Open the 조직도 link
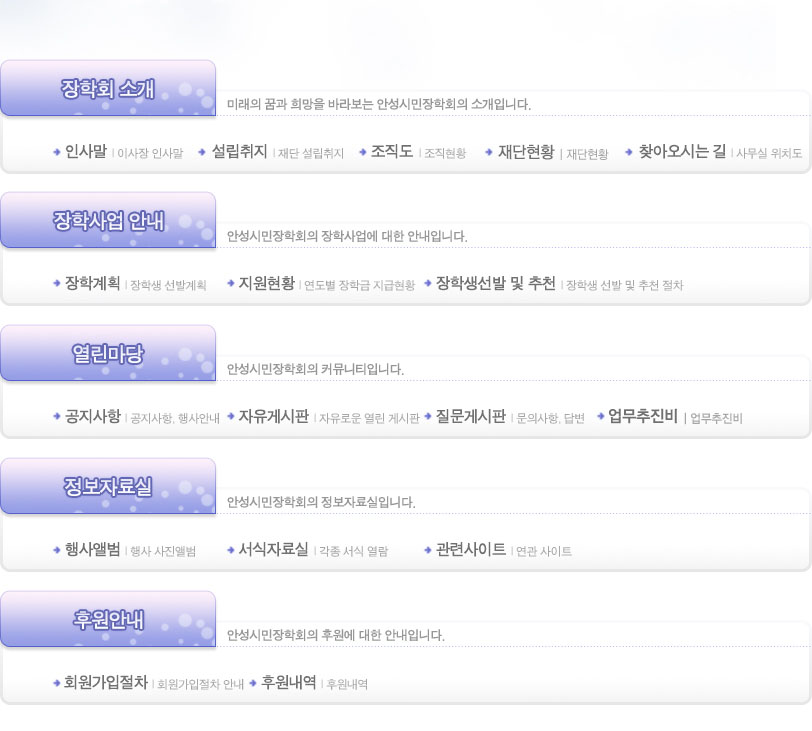812x731 pixels. click(x=392, y=152)
